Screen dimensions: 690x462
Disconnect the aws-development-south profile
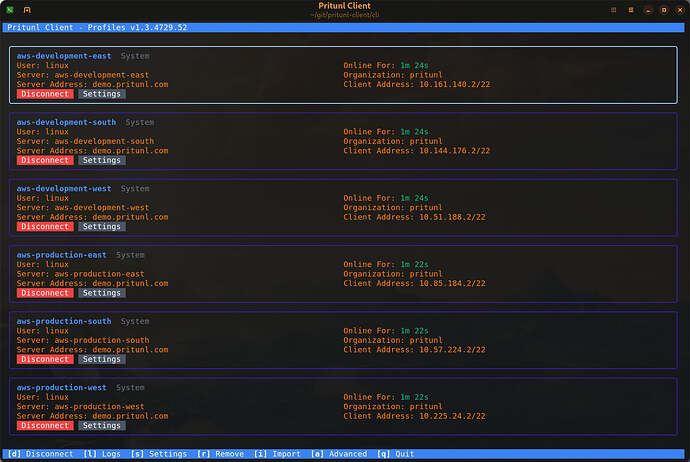[x=45, y=160]
